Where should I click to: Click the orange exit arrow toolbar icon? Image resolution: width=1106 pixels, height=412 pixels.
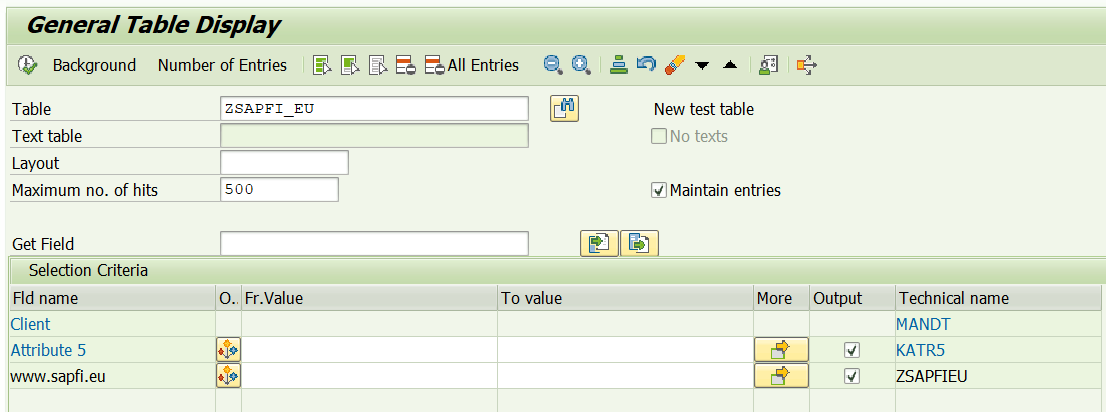806,65
